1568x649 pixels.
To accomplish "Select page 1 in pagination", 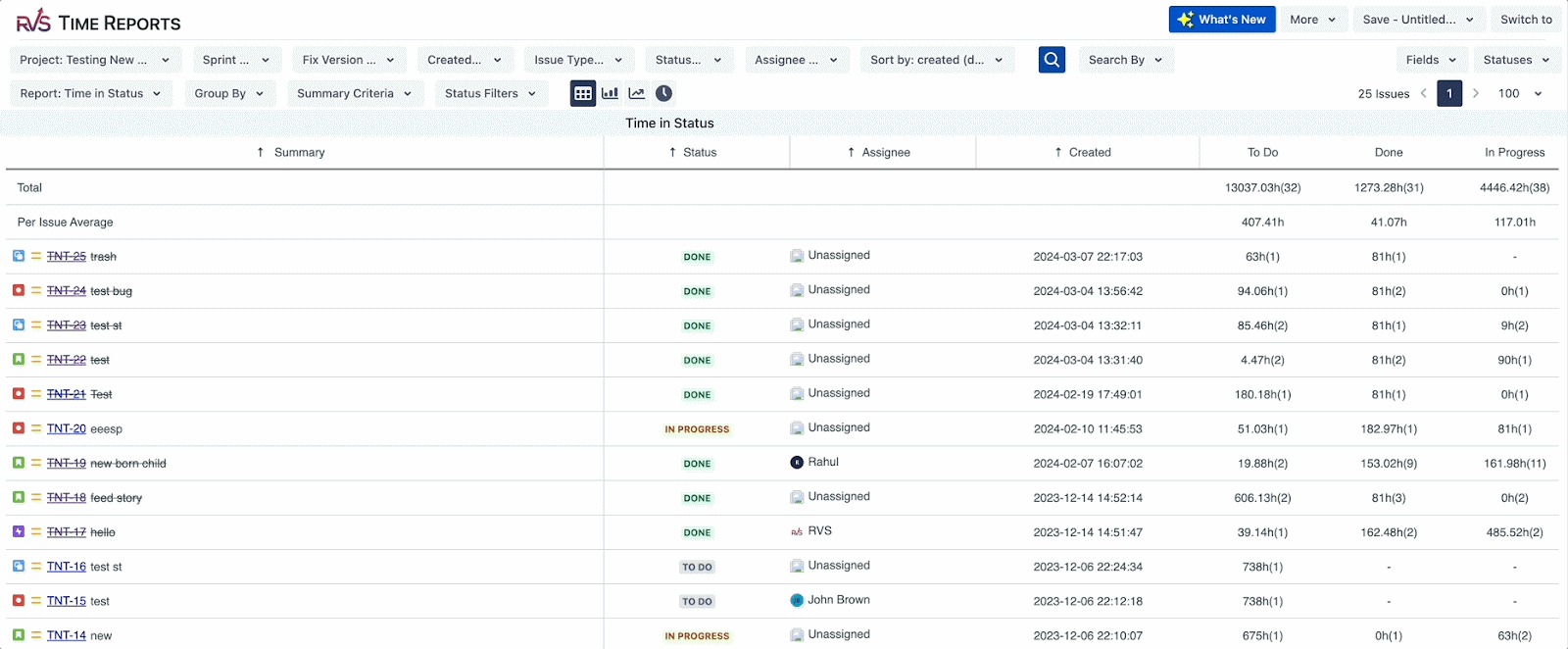I will [x=1449, y=93].
